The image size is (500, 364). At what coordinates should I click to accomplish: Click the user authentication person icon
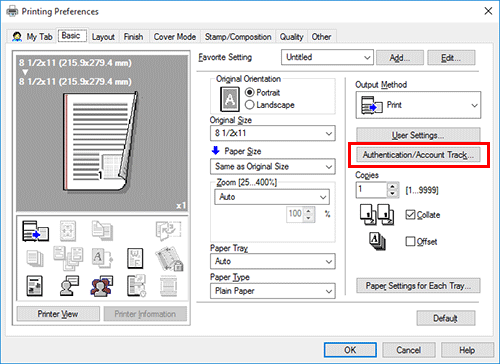69,286
